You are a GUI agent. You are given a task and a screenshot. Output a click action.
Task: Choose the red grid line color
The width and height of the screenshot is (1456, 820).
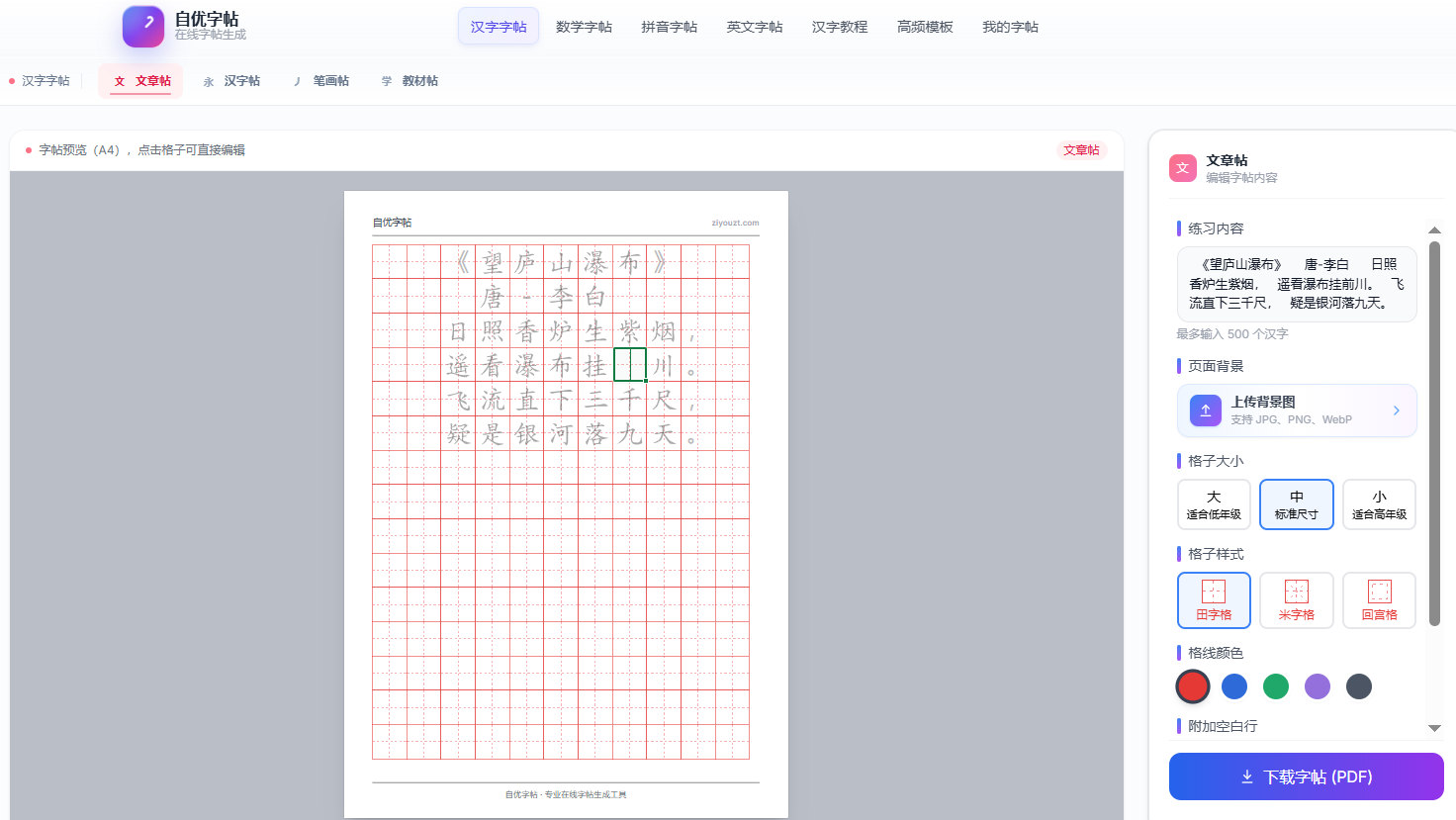1193,686
